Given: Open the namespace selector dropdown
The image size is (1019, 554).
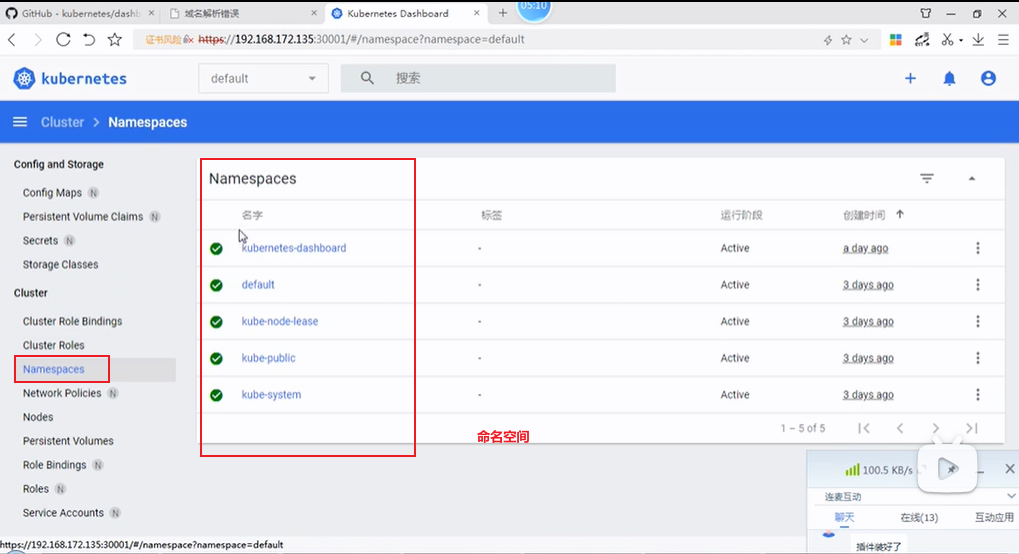Looking at the screenshot, I should (x=263, y=78).
